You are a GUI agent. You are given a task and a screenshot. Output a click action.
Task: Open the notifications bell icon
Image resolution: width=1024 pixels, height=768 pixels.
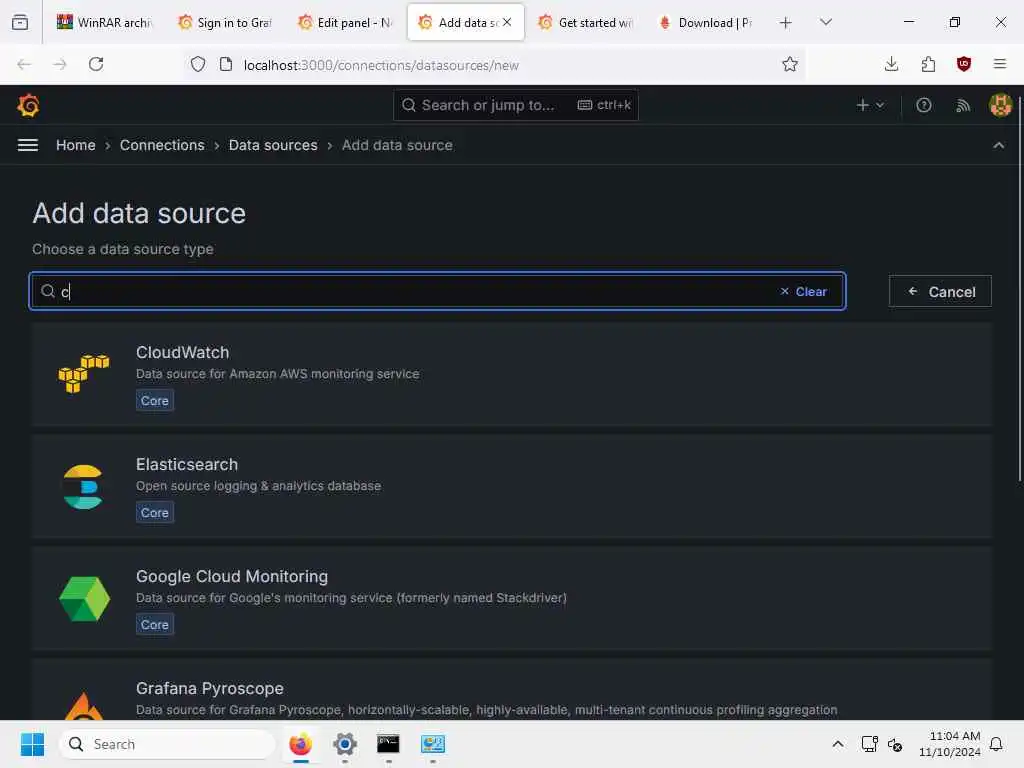(x=996, y=744)
